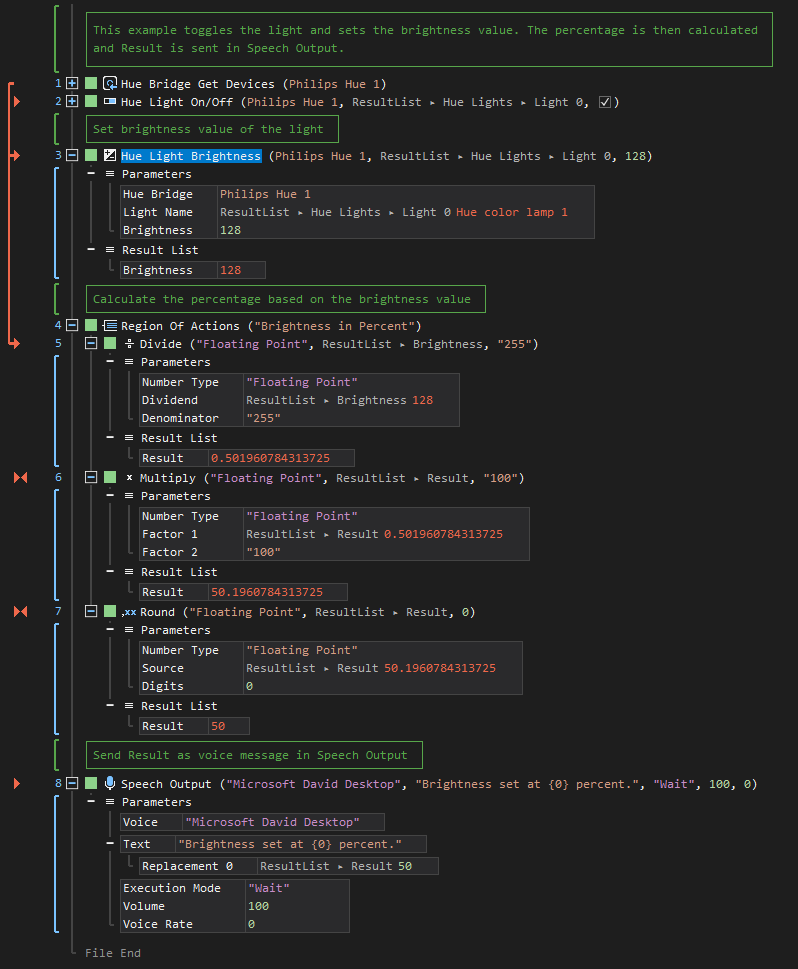This screenshot has width=798, height=969.
Task: Click the Hue Light Brightness action icon
Action: point(110,156)
